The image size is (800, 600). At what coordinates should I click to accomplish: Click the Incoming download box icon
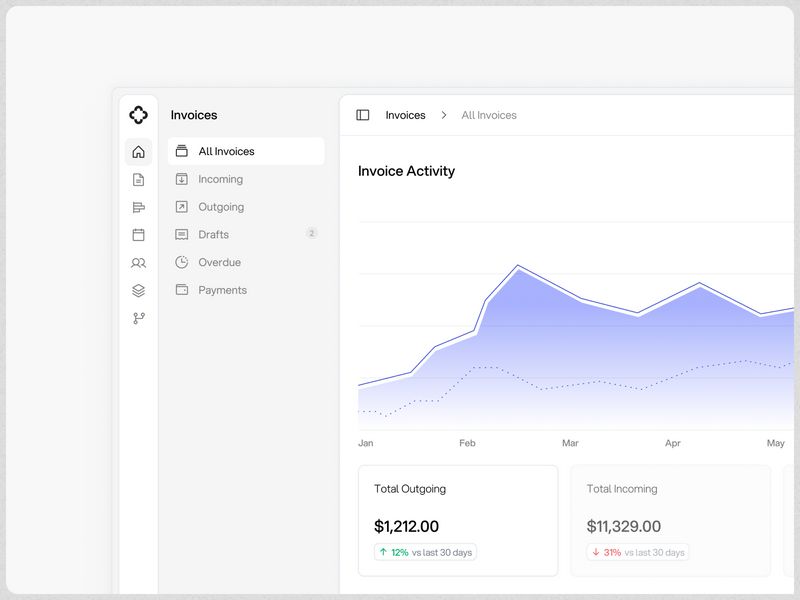coord(182,179)
